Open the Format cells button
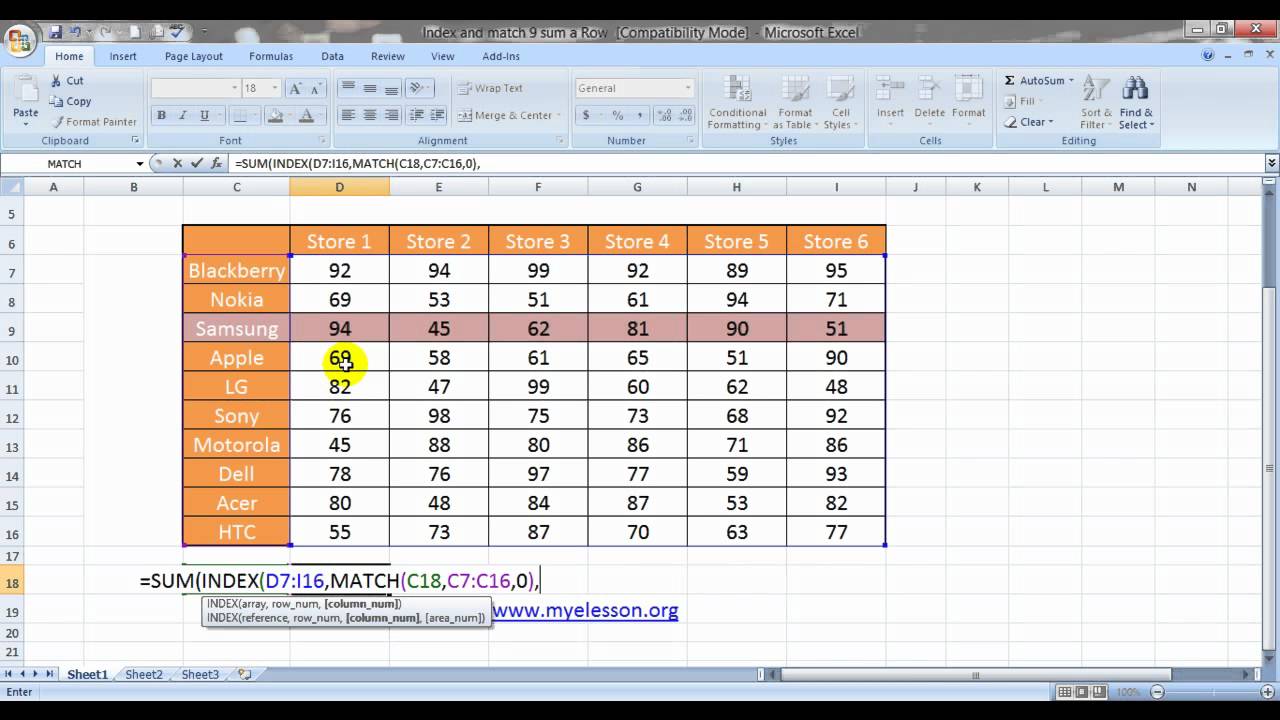1280x720 pixels. click(x=968, y=102)
